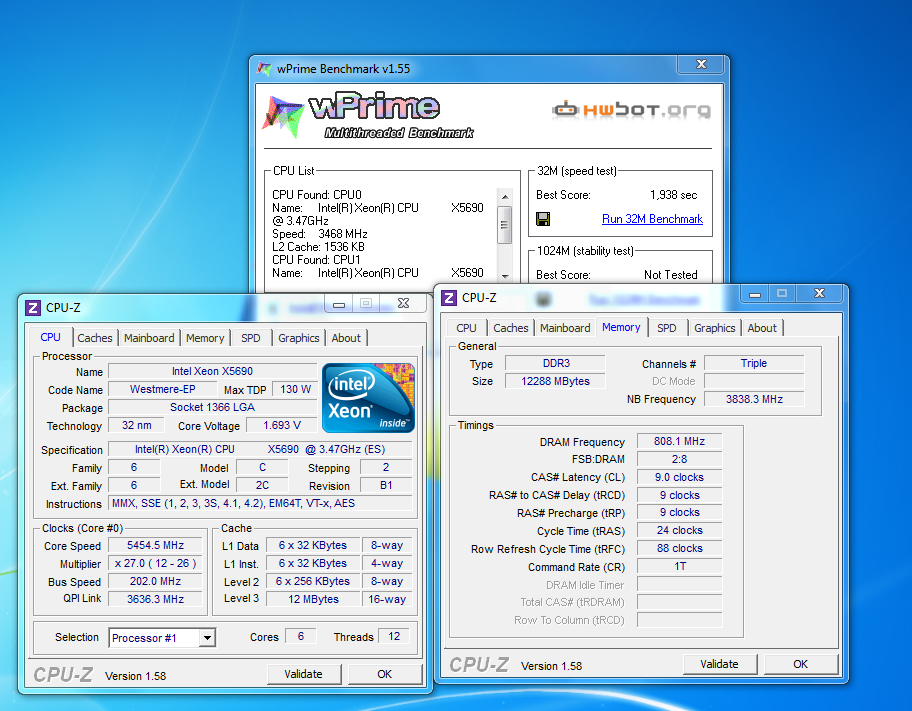Click the Core Voltage value 1.693 V
The width and height of the screenshot is (912, 711).
282,425
